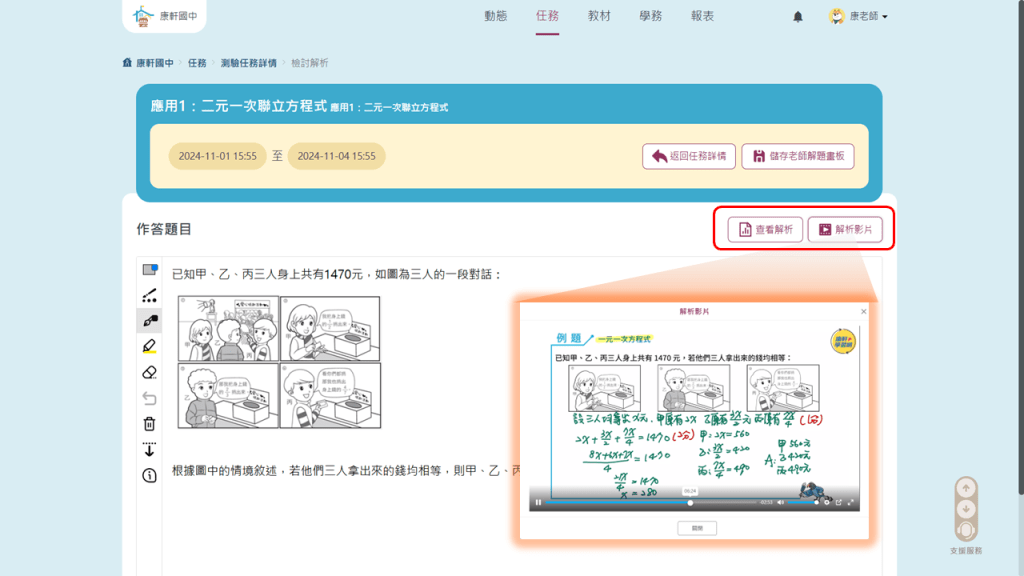Open the notification bell
The width and height of the screenshot is (1024, 576).
pos(798,17)
